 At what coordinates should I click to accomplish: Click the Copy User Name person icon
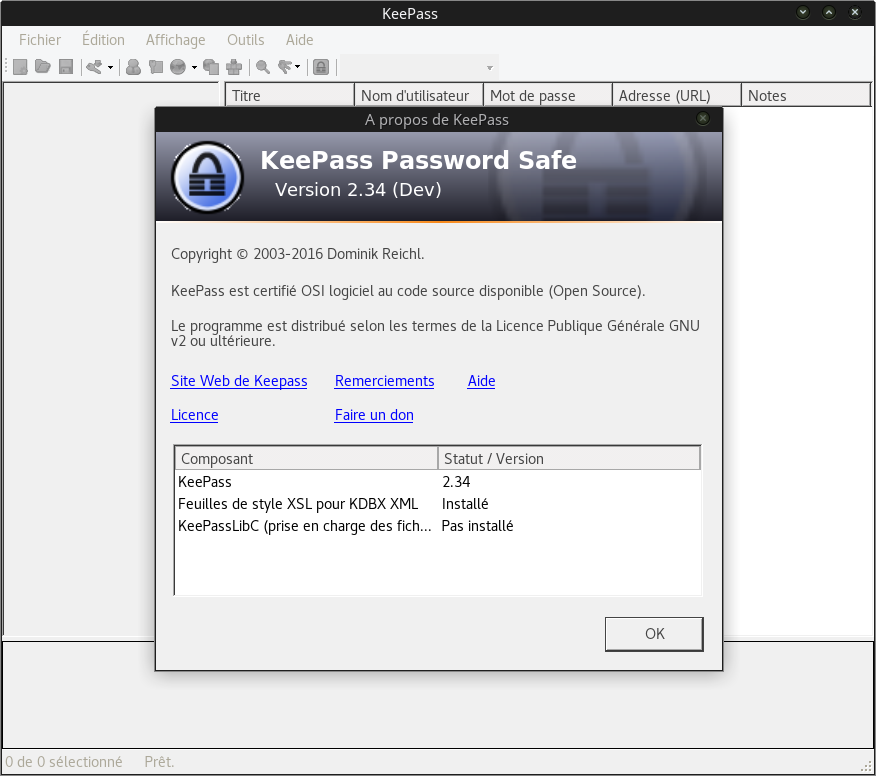click(133, 67)
